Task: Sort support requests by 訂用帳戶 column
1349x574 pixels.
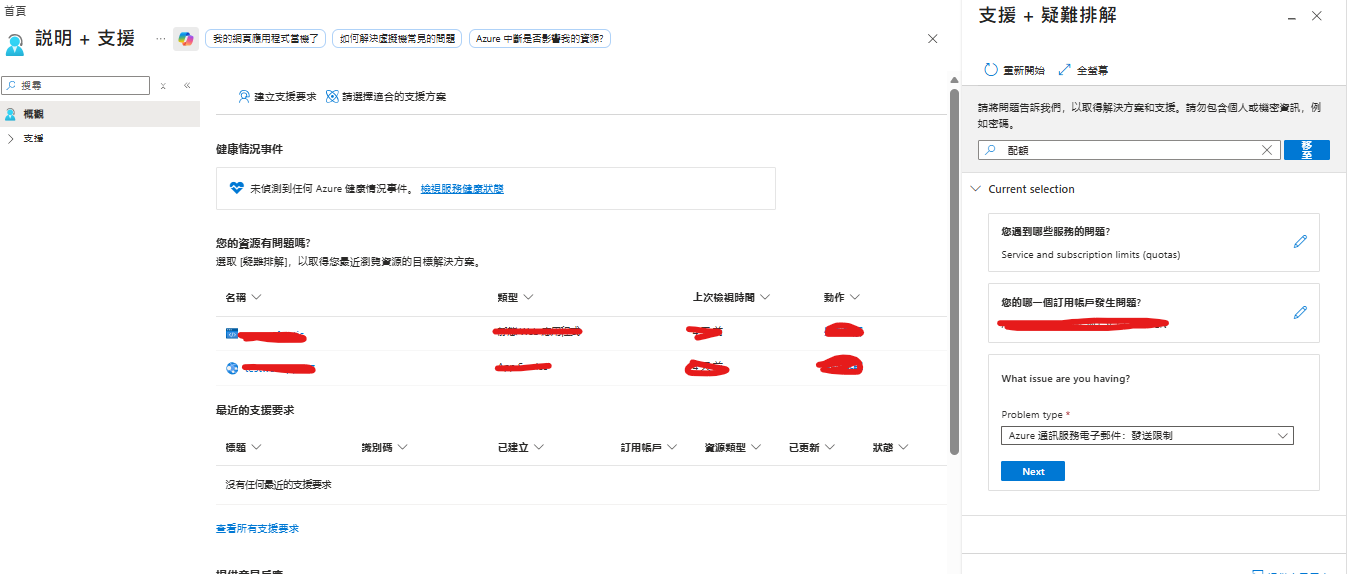Action: click(649, 447)
